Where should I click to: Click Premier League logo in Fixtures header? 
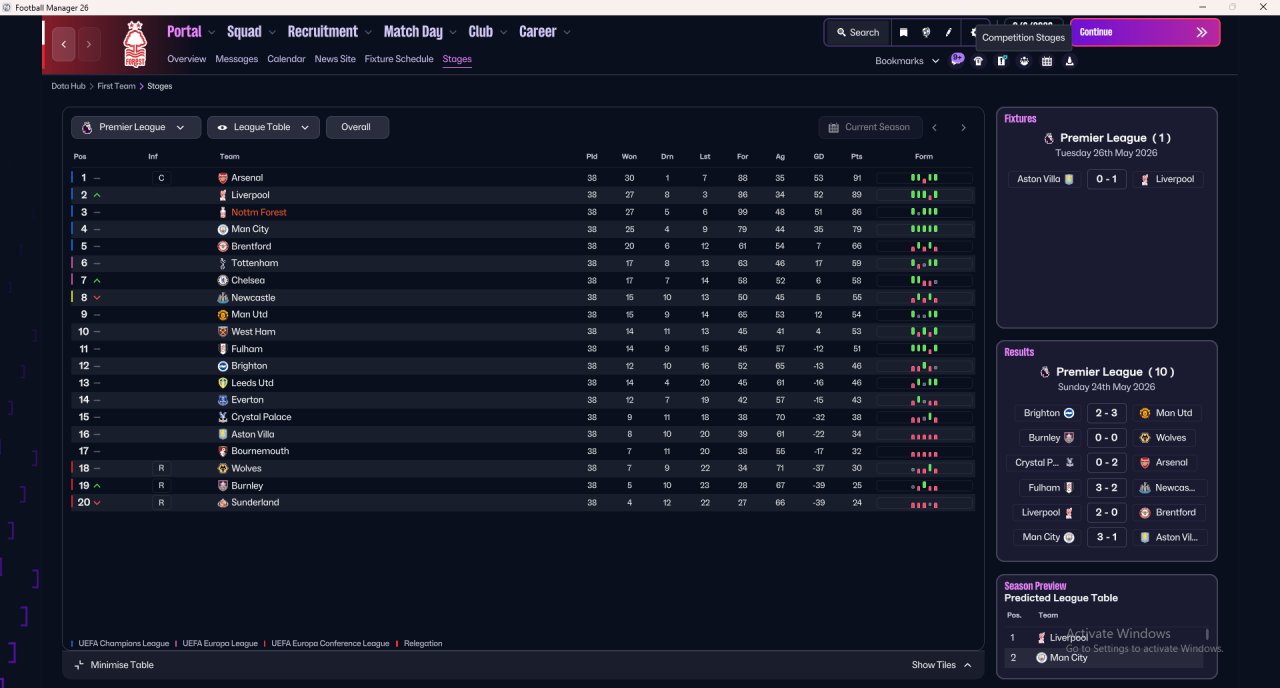1049,138
